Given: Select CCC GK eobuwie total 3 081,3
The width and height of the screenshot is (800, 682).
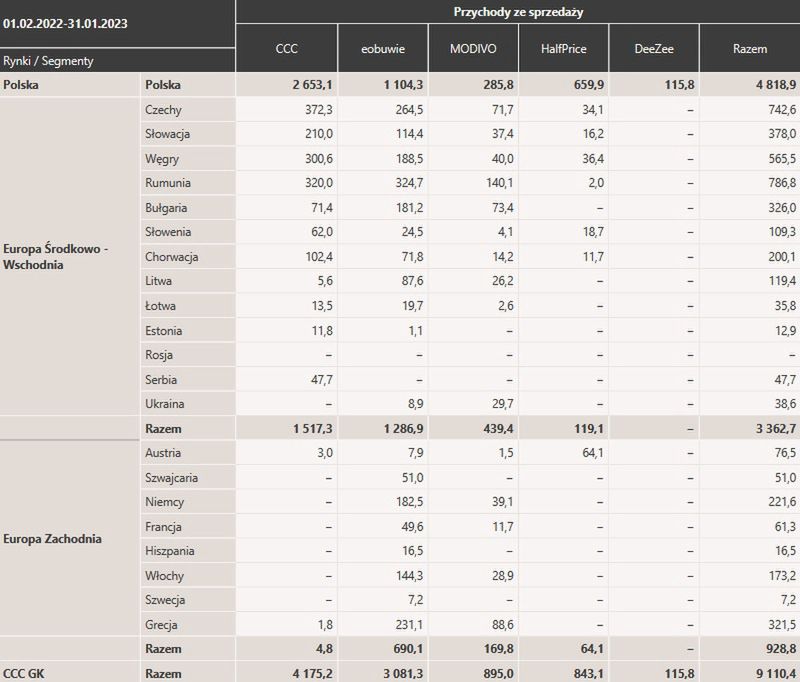Looking at the screenshot, I should point(403,673).
